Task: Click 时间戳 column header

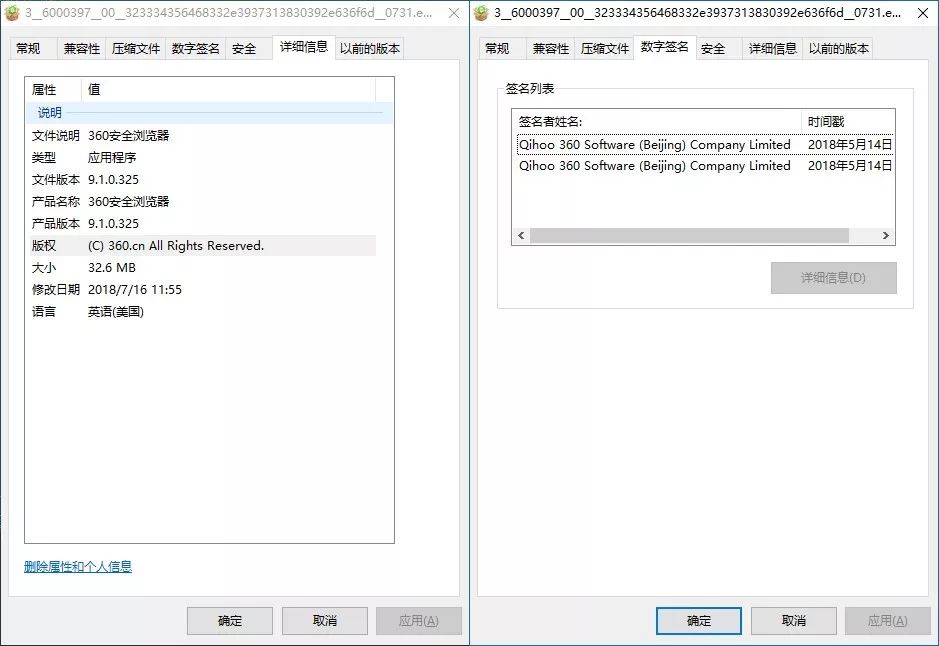Action: click(x=847, y=122)
